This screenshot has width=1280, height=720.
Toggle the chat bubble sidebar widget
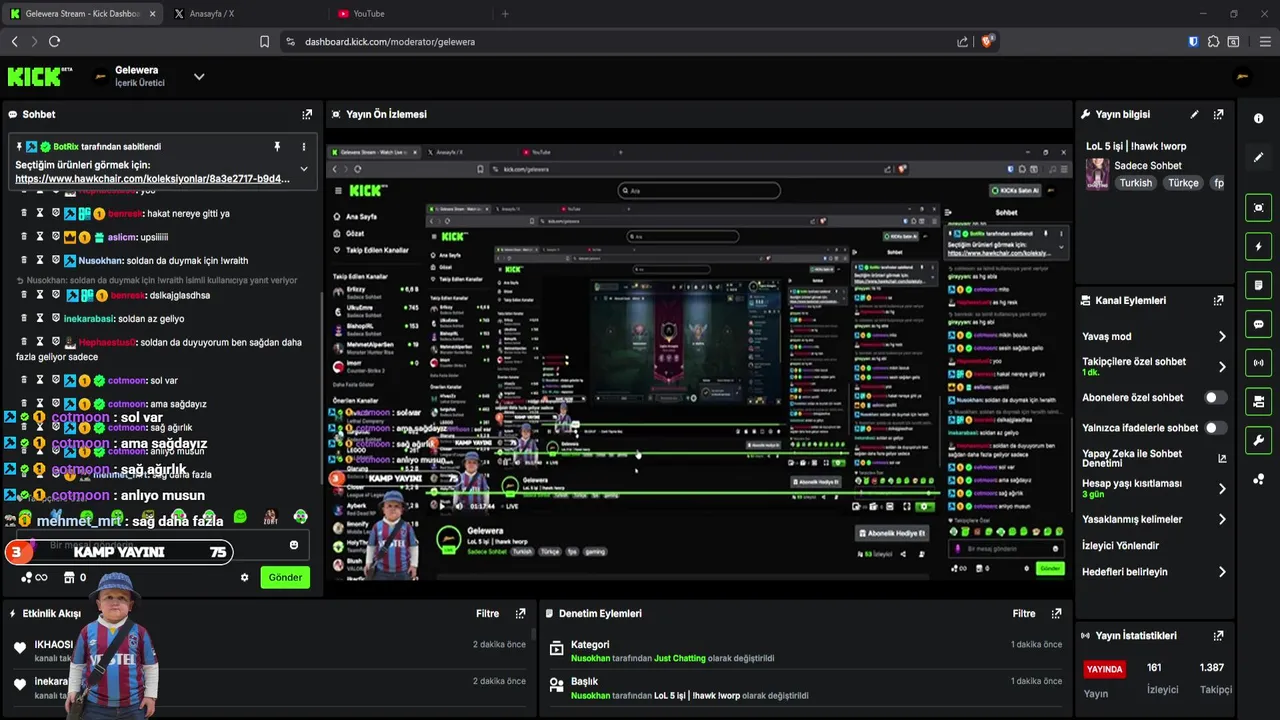pyautogui.click(x=1258, y=324)
